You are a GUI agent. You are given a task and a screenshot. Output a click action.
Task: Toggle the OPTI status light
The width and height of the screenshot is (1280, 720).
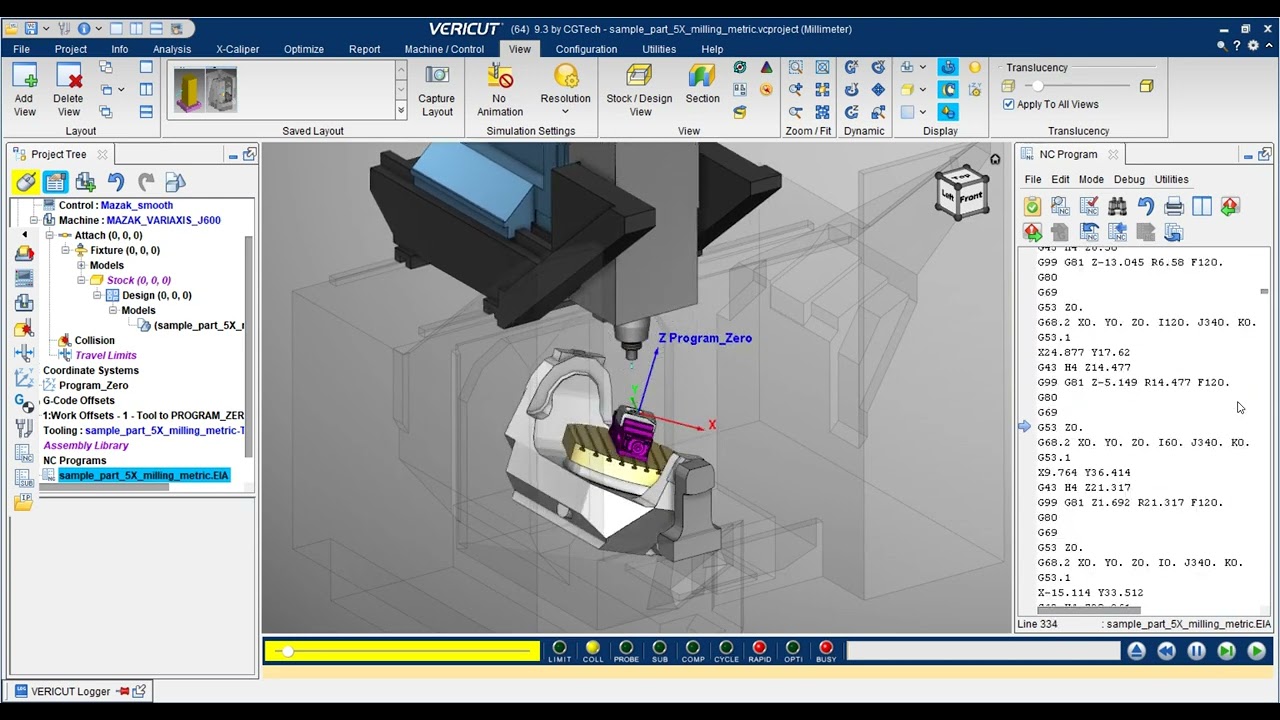coord(792,648)
